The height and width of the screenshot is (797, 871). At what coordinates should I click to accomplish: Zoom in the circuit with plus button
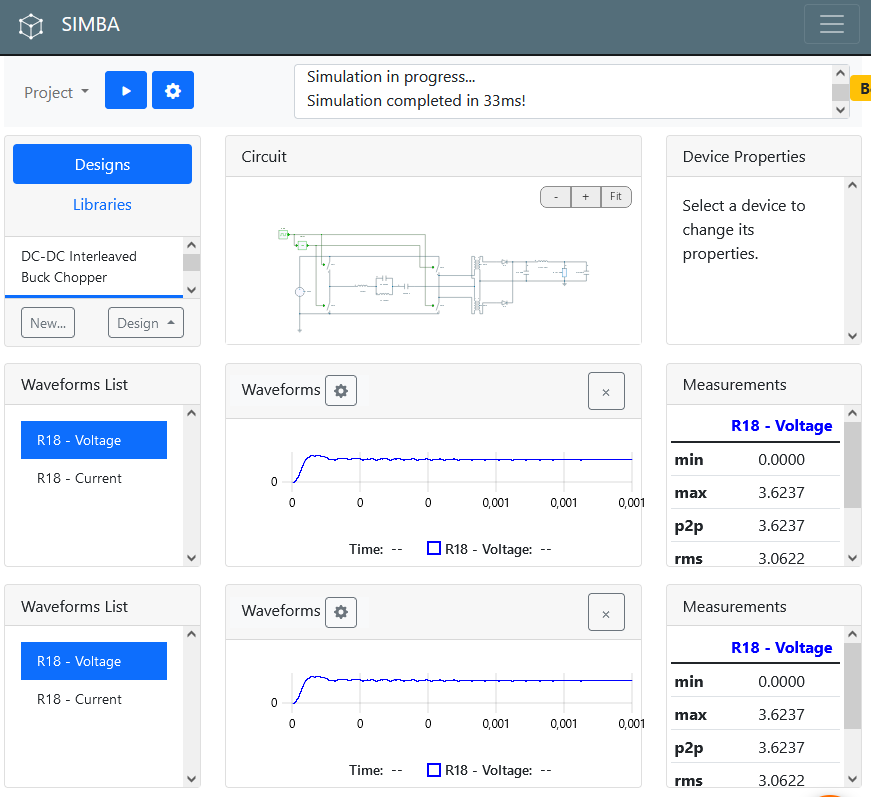585,197
